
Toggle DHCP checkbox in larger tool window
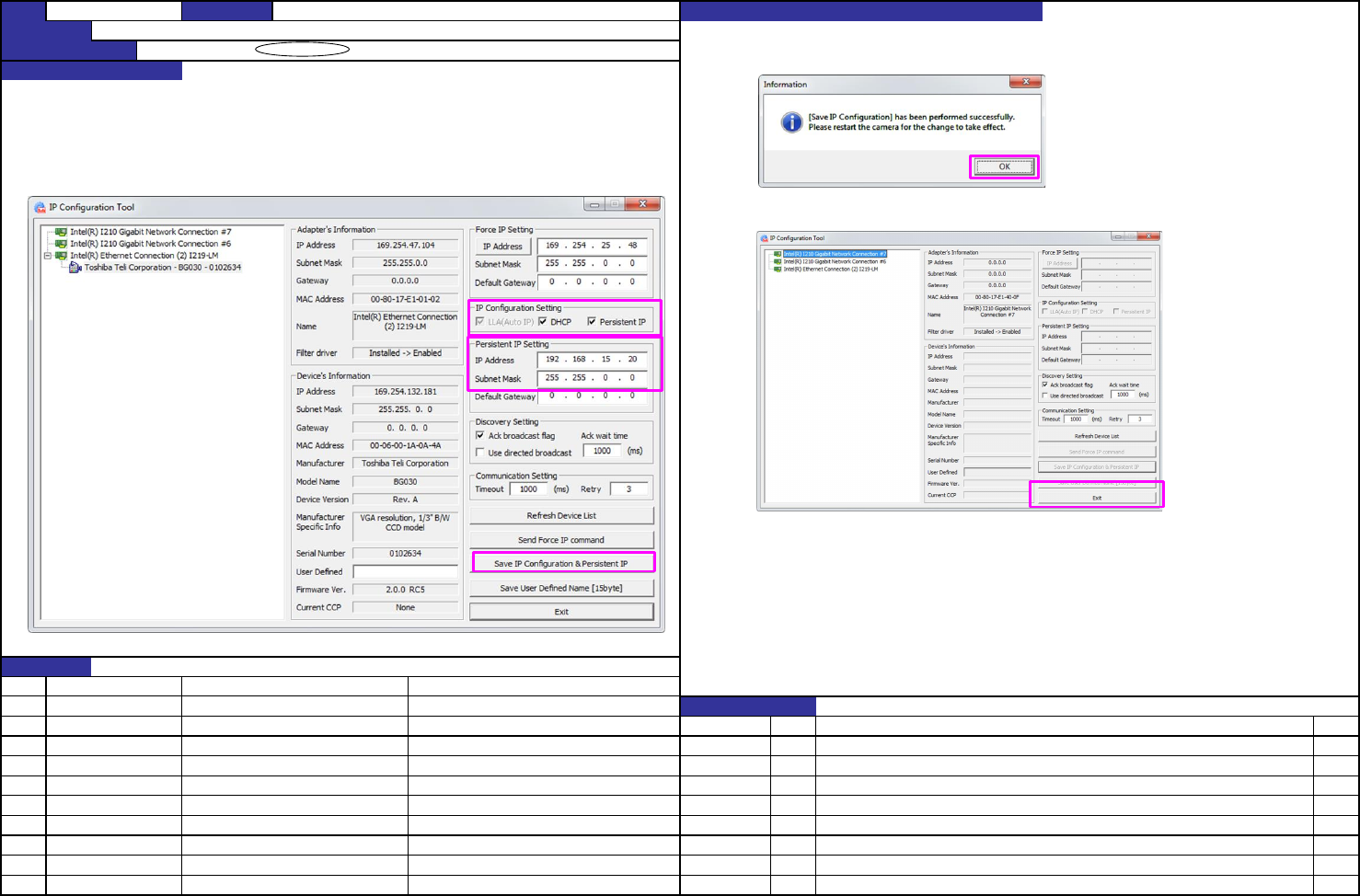click(x=543, y=322)
